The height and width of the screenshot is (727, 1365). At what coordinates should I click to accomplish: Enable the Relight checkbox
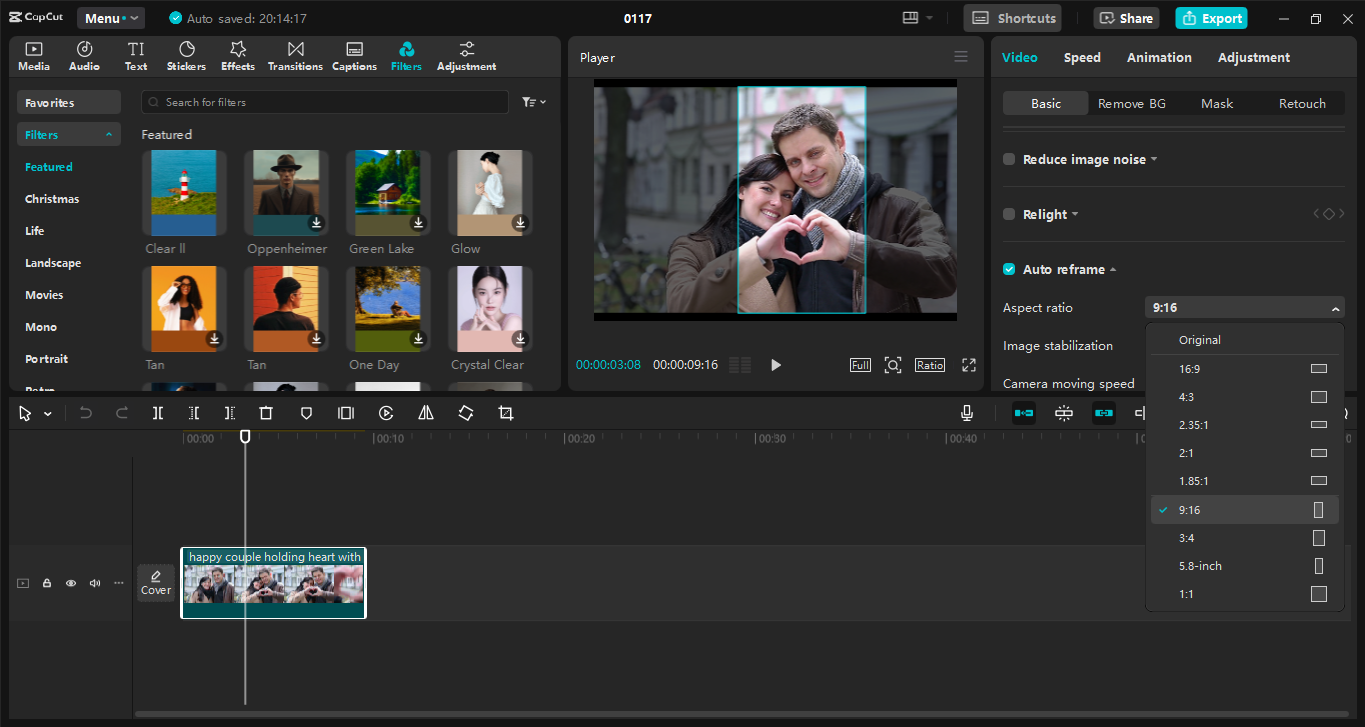coord(1009,215)
